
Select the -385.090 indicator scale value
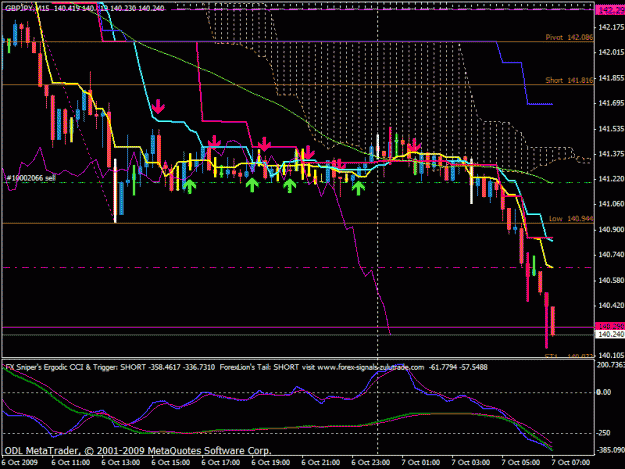[610, 450]
